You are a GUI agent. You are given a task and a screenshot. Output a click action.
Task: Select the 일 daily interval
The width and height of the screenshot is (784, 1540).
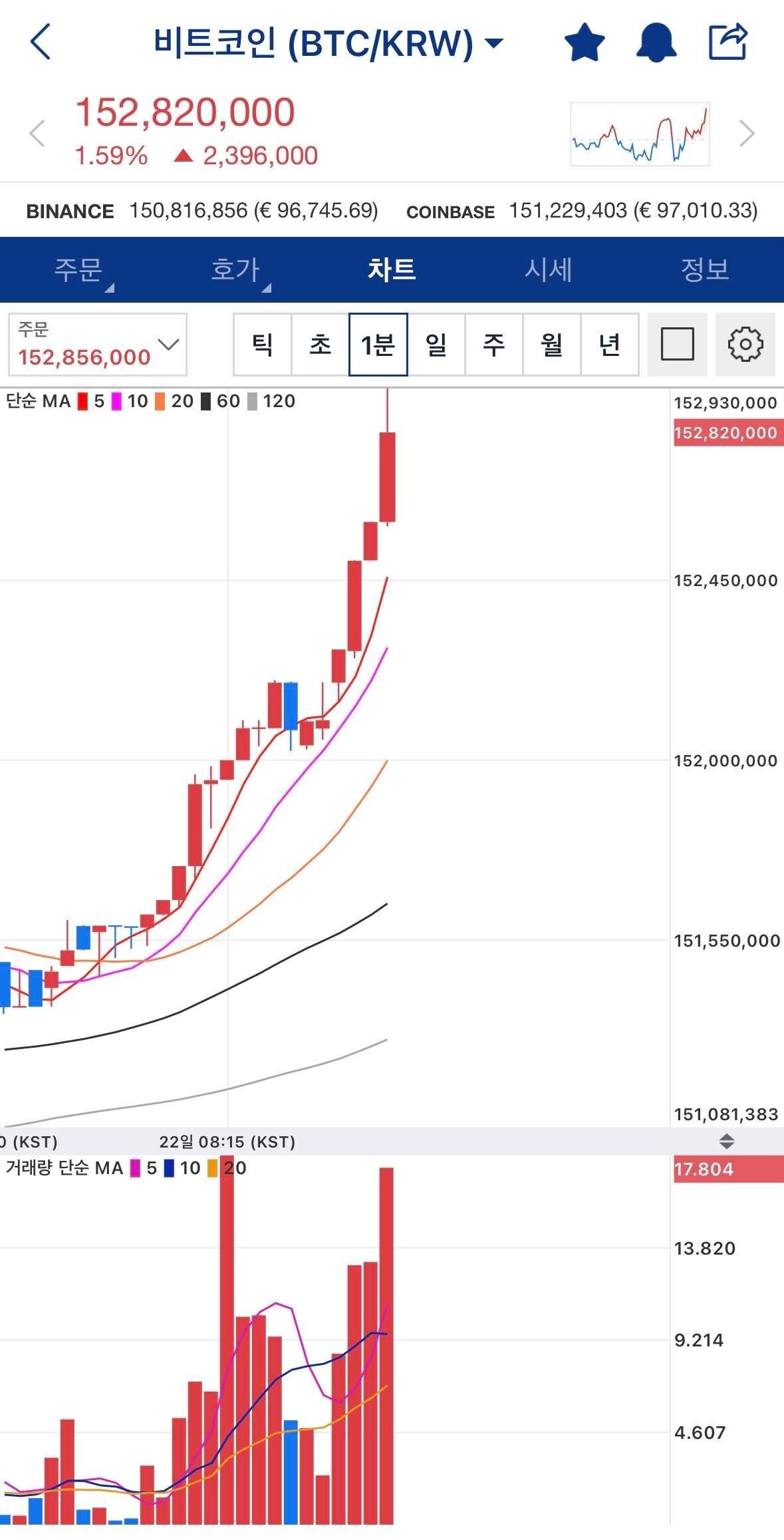[x=436, y=345]
